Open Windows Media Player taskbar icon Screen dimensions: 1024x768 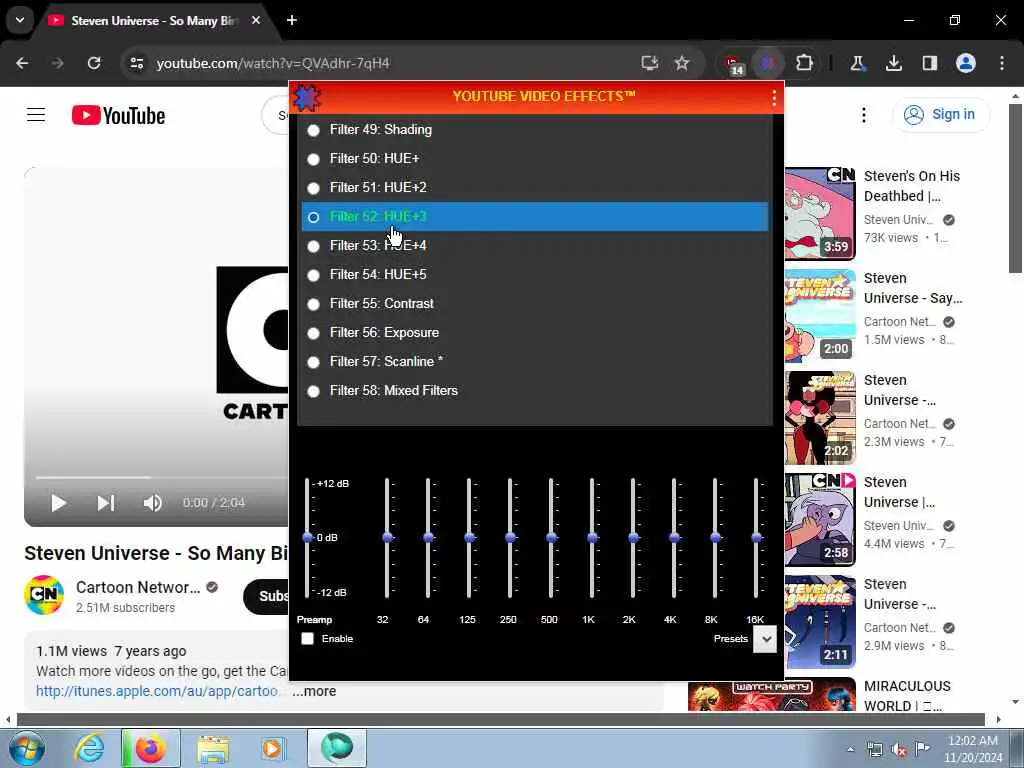[x=274, y=748]
